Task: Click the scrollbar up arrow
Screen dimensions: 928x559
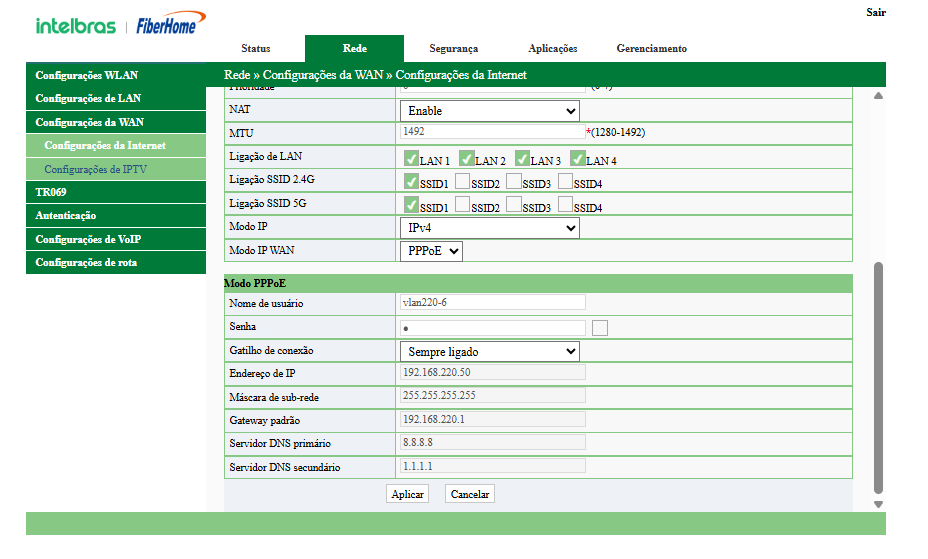Action: coord(878,96)
